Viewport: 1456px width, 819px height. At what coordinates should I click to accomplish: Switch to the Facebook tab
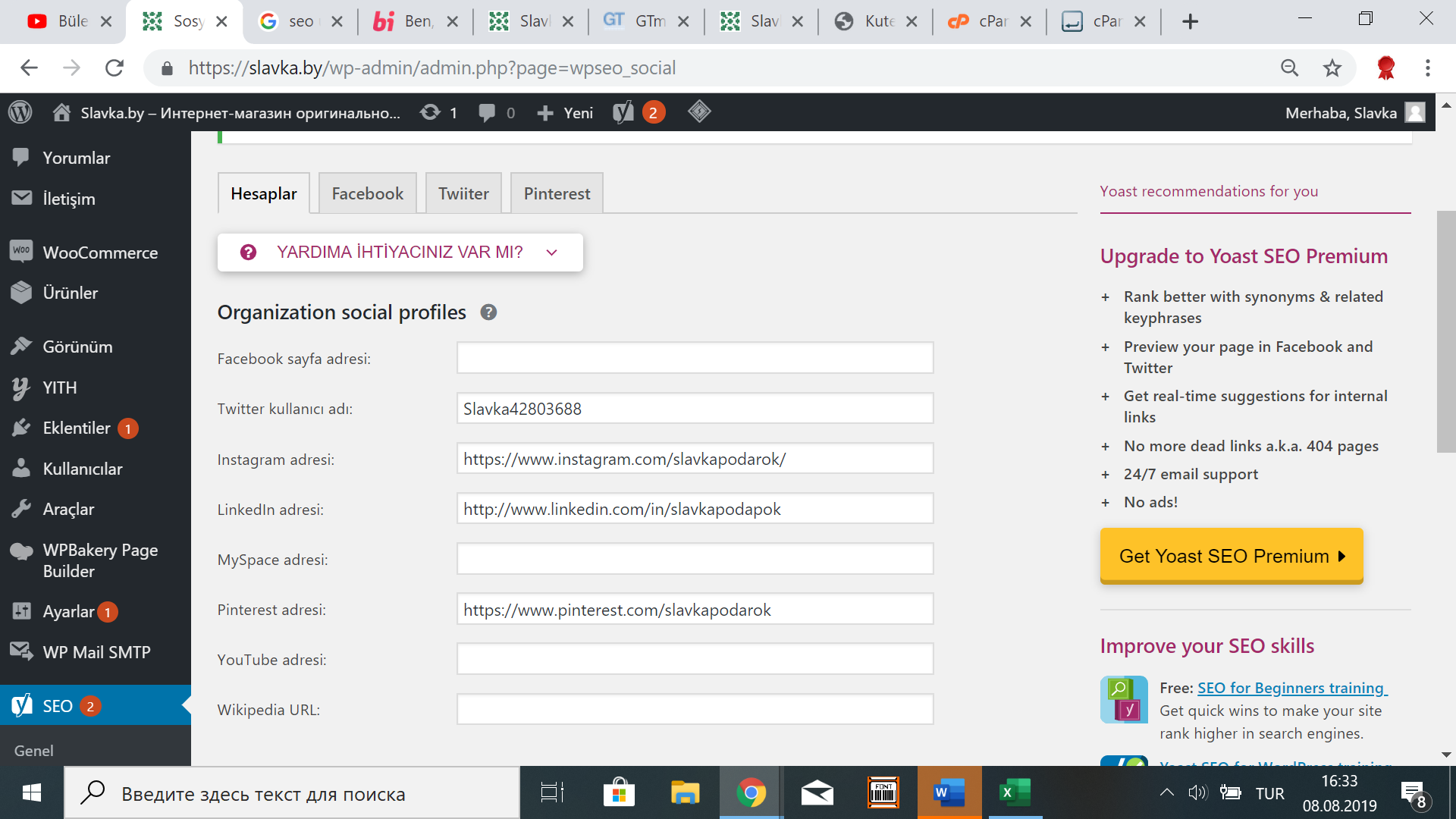point(368,193)
